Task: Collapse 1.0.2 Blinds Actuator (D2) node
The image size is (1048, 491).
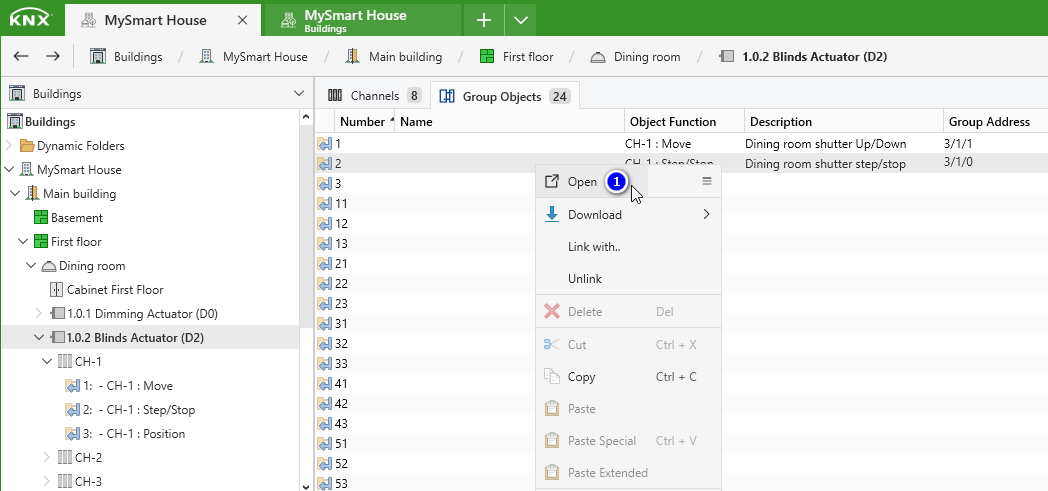Action: click(39, 337)
